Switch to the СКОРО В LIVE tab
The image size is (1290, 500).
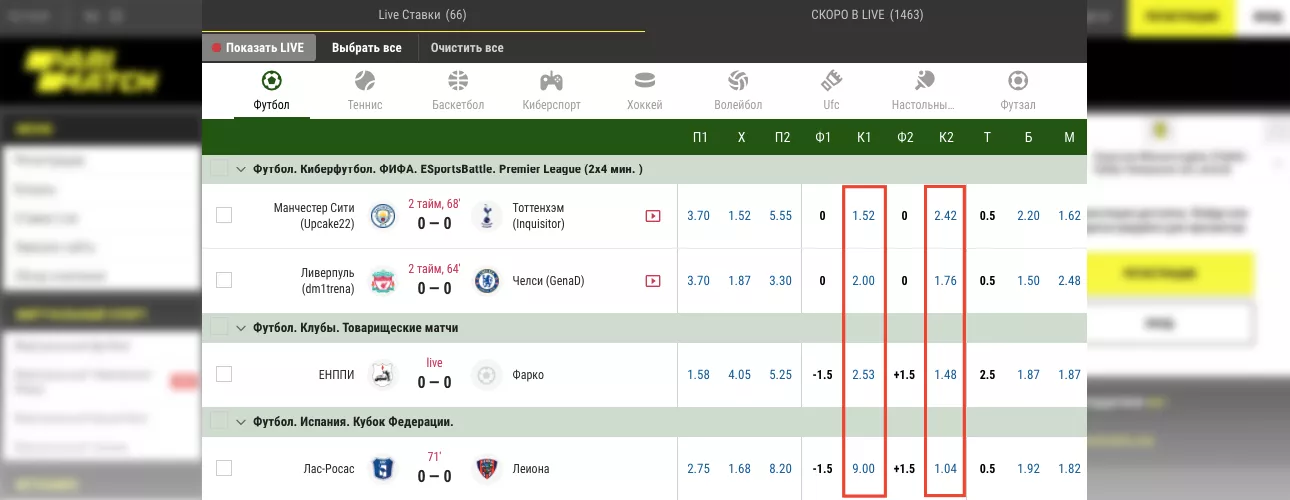(867, 15)
